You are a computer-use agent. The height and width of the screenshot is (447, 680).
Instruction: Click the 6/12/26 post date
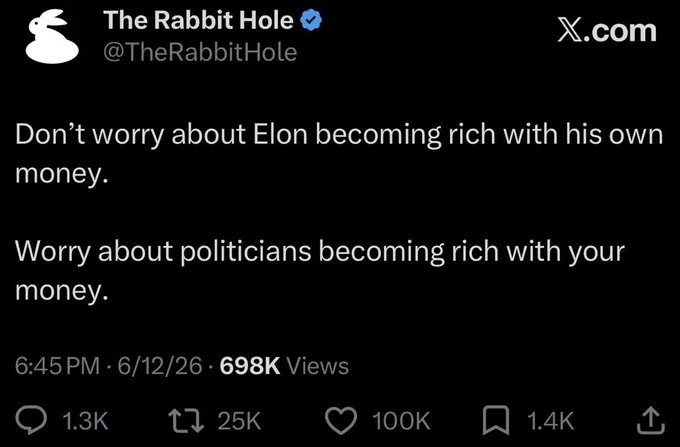pos(160,365)
